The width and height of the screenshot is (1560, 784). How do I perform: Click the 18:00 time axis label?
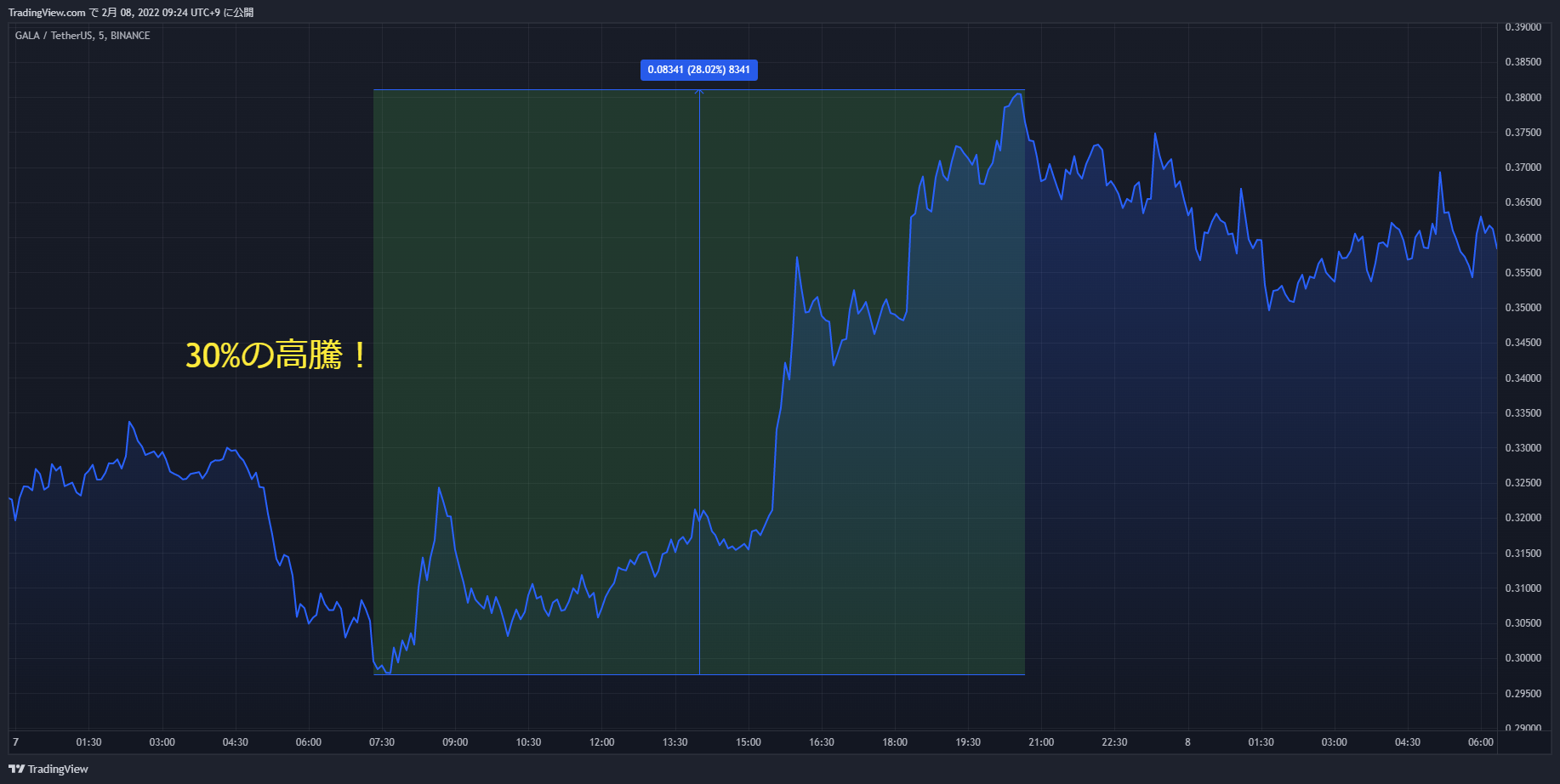coord(895,742)
